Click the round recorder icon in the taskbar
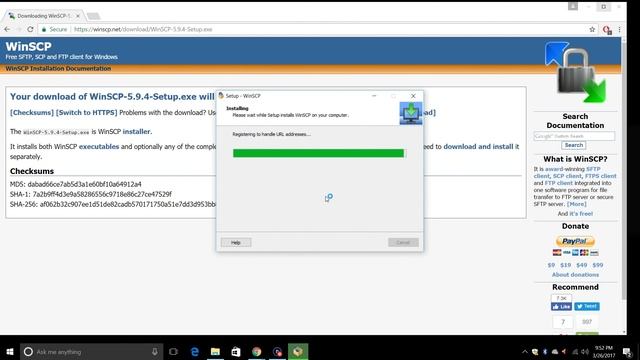The width and height of the screenshot is (640, 360). [277, 351]
